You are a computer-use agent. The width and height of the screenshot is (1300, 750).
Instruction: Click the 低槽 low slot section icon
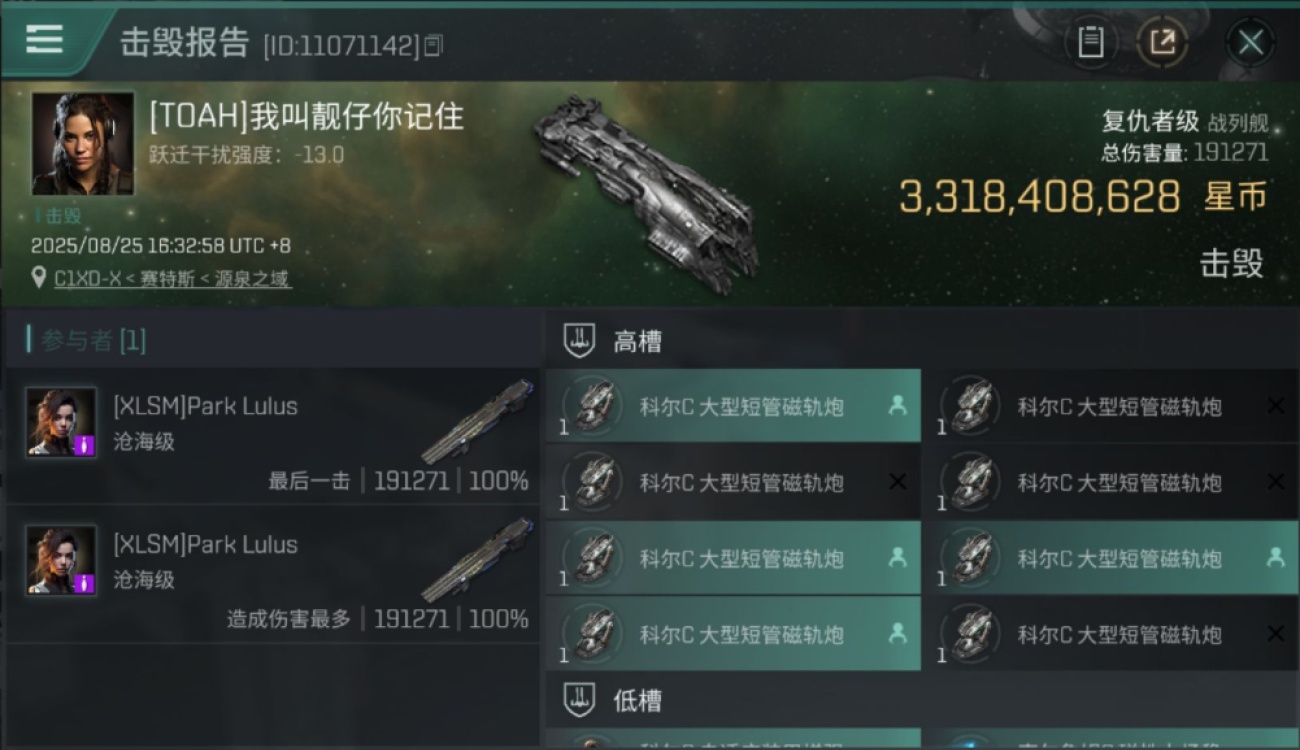580,700
